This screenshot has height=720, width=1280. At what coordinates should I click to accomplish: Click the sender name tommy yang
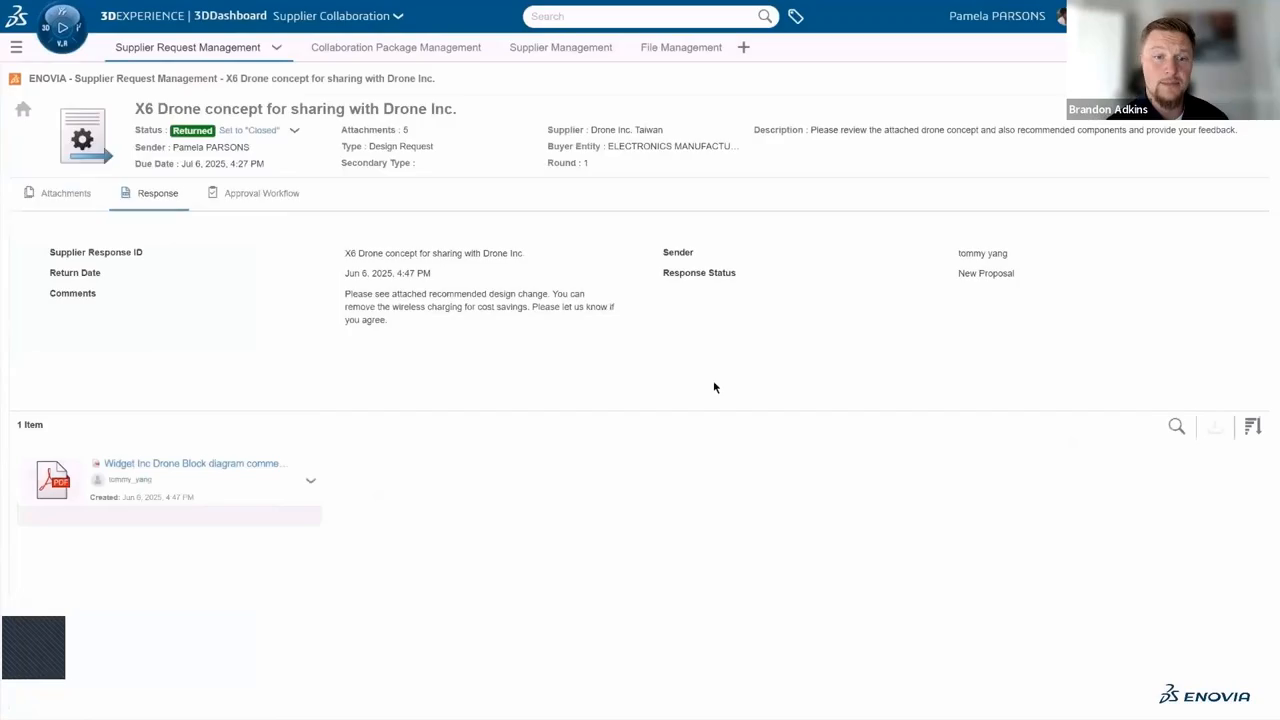tap(983, 253)
